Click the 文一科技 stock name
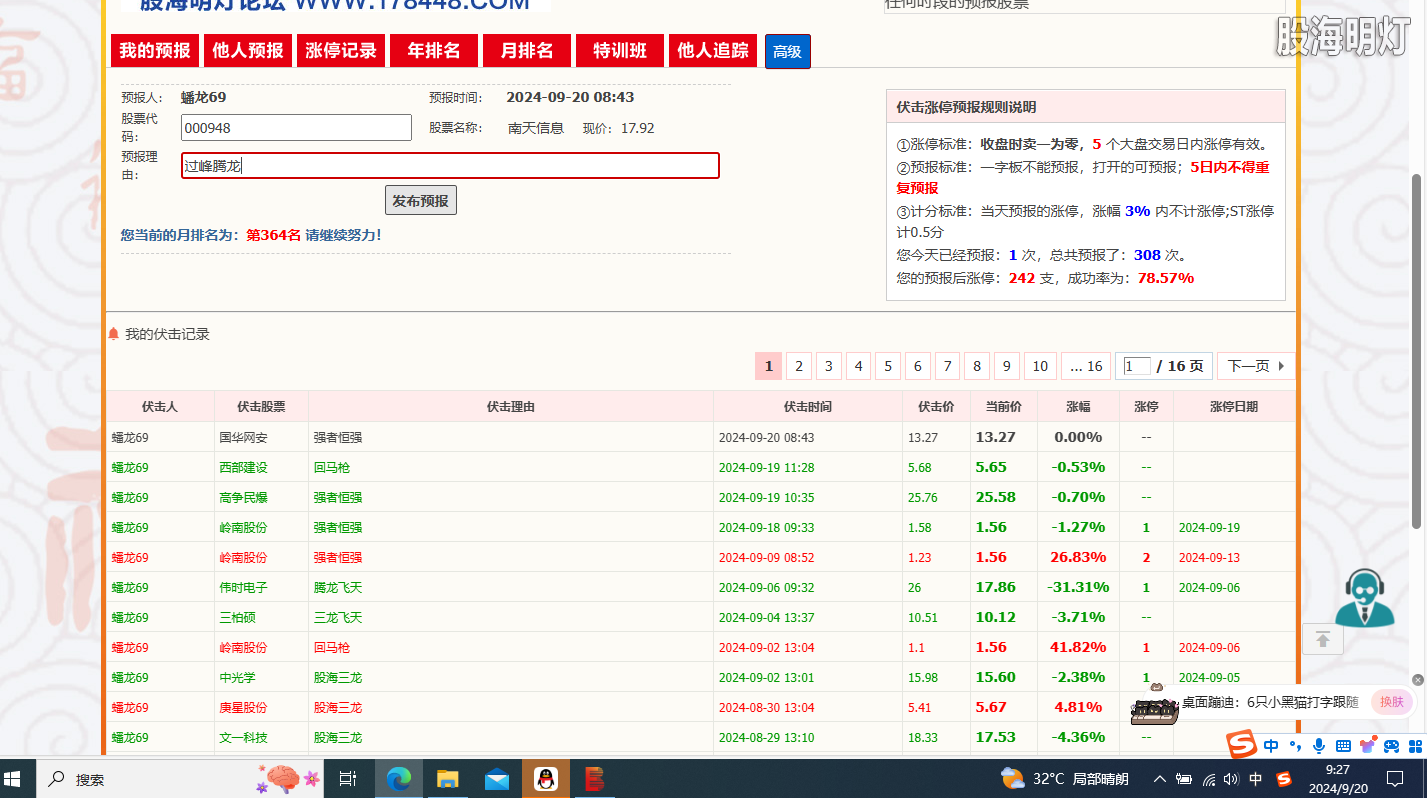1427x798 pixels. coord(244,738)
